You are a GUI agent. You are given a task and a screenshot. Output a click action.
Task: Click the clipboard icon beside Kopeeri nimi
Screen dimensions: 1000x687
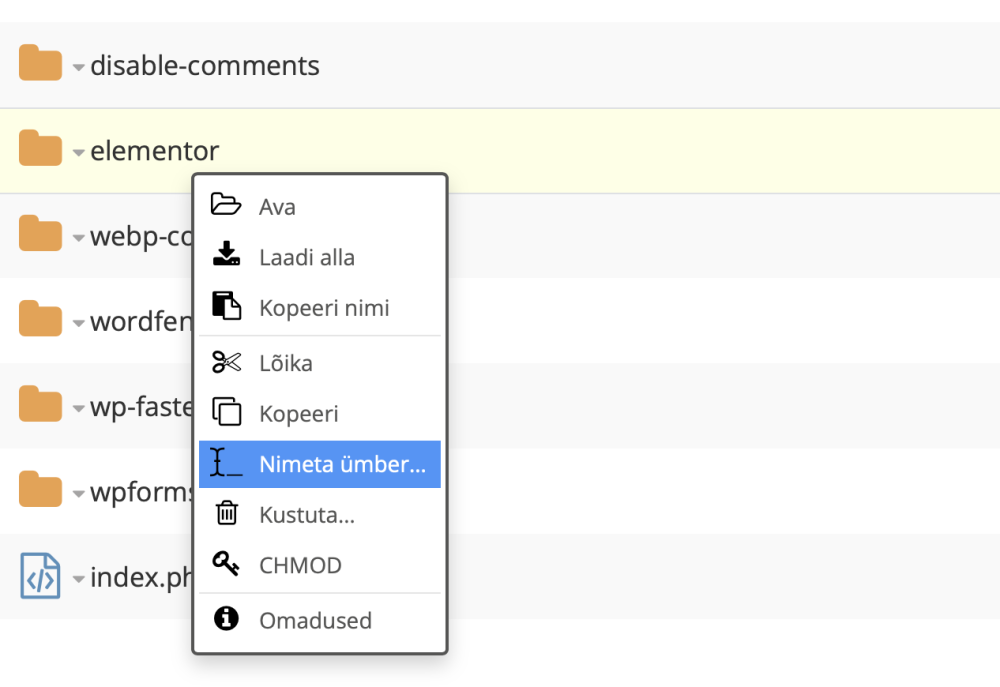pyautogui.click(x=227, y=306)
